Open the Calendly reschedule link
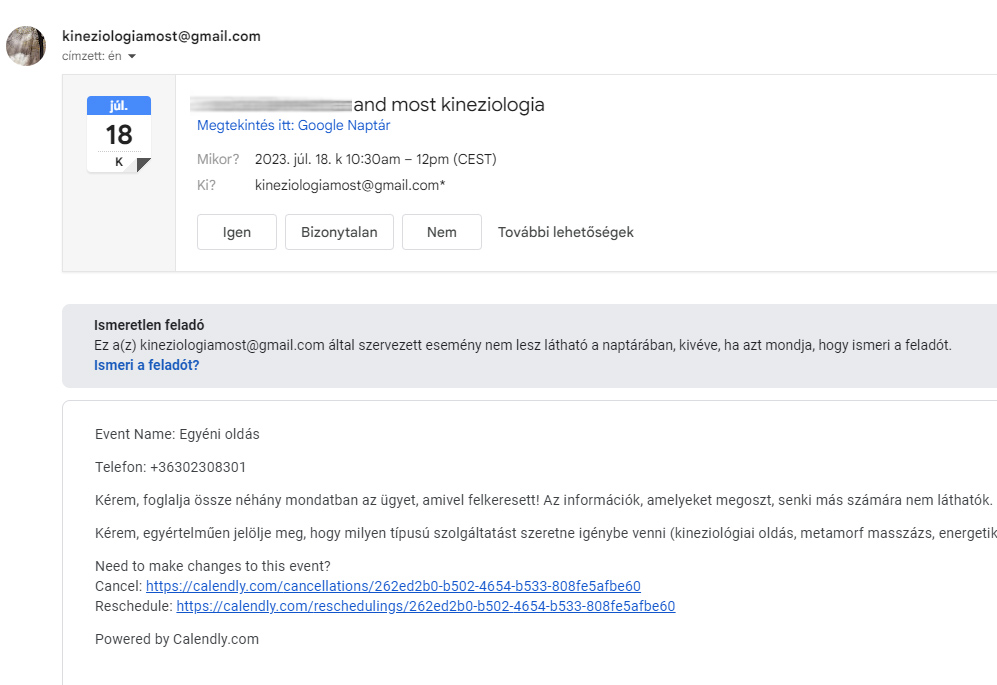The height and width of the screenshot is (685, 997). 425,606
